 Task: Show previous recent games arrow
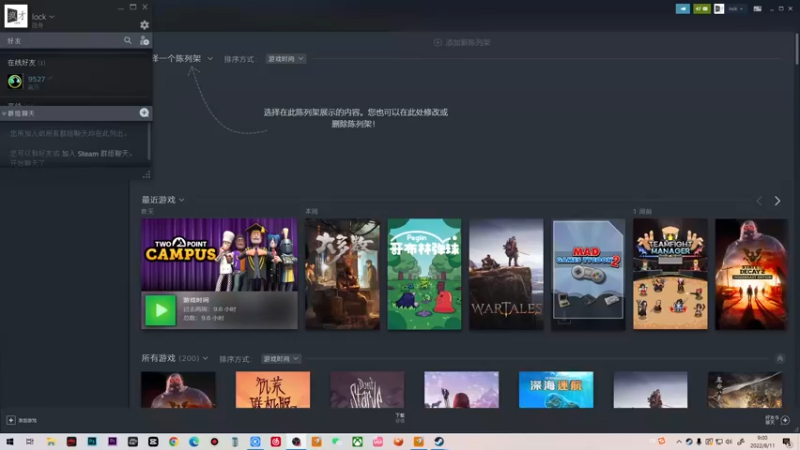759,201
